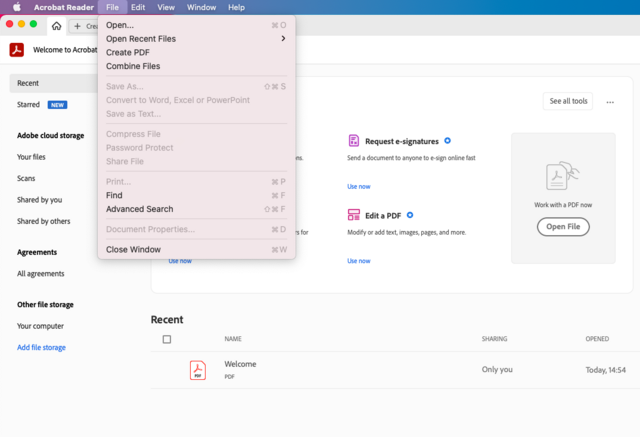Image resolution: width=640 pixels, height=437 pixels.
Task: Click the Add file storage link
Action: coord(41,347)
